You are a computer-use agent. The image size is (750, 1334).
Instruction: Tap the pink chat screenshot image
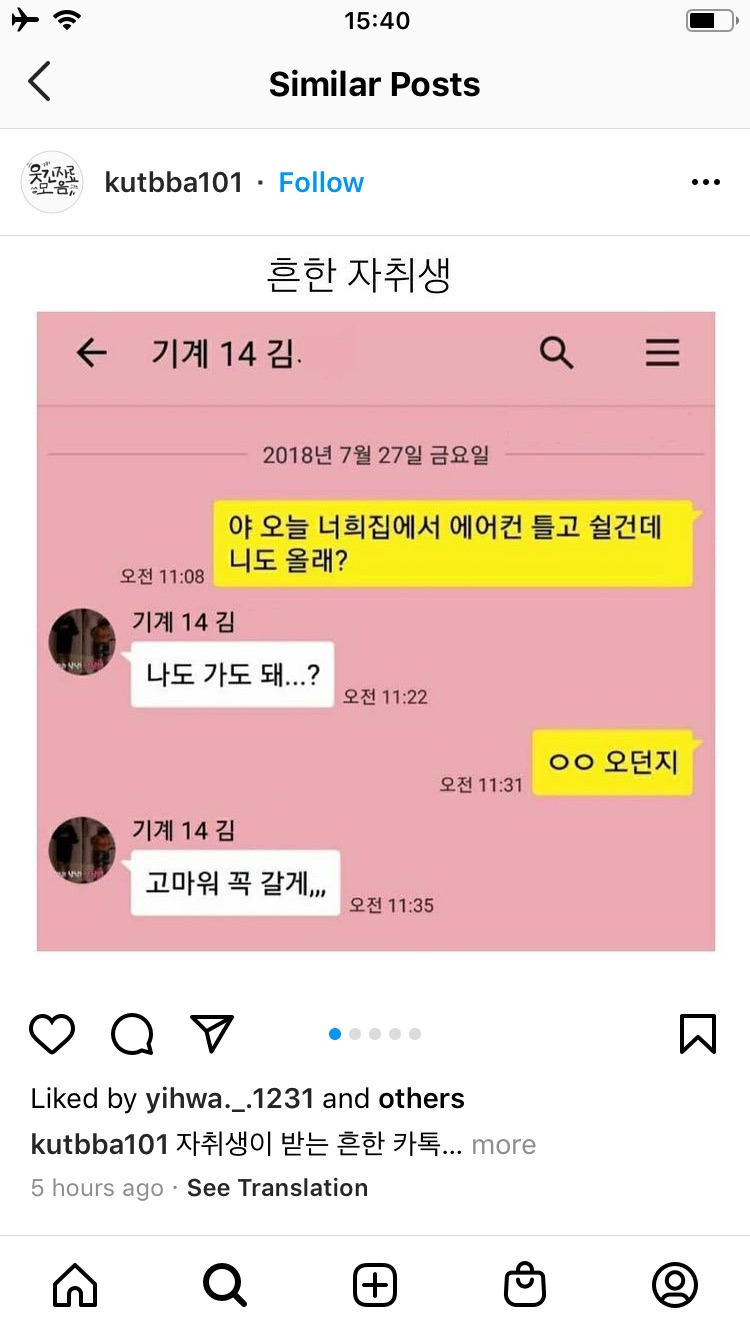click(376, 631)
